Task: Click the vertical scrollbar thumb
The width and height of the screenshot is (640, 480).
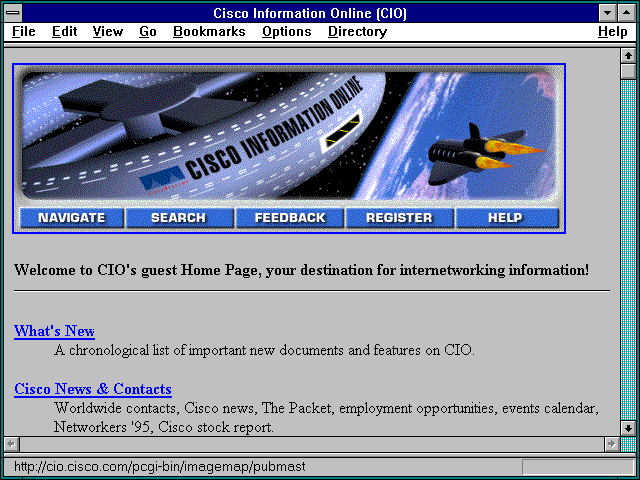Action: pos(628,71)
